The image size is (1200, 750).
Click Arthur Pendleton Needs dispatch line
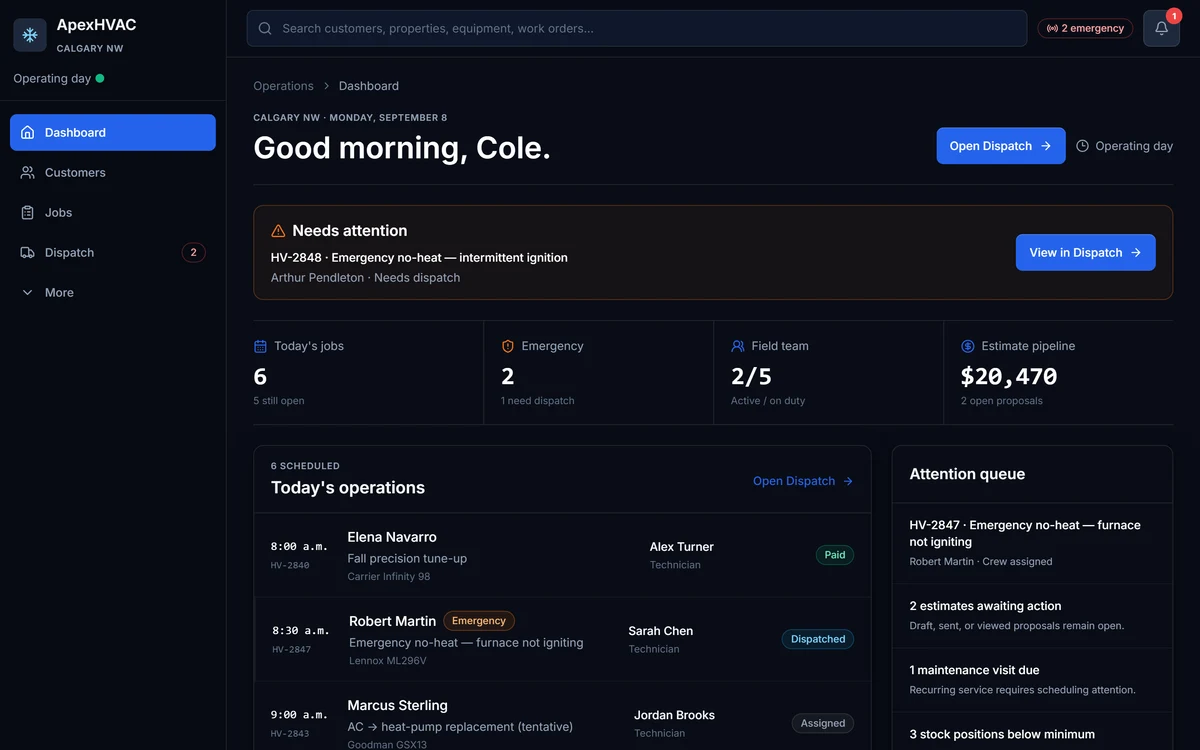pos(365,278)
